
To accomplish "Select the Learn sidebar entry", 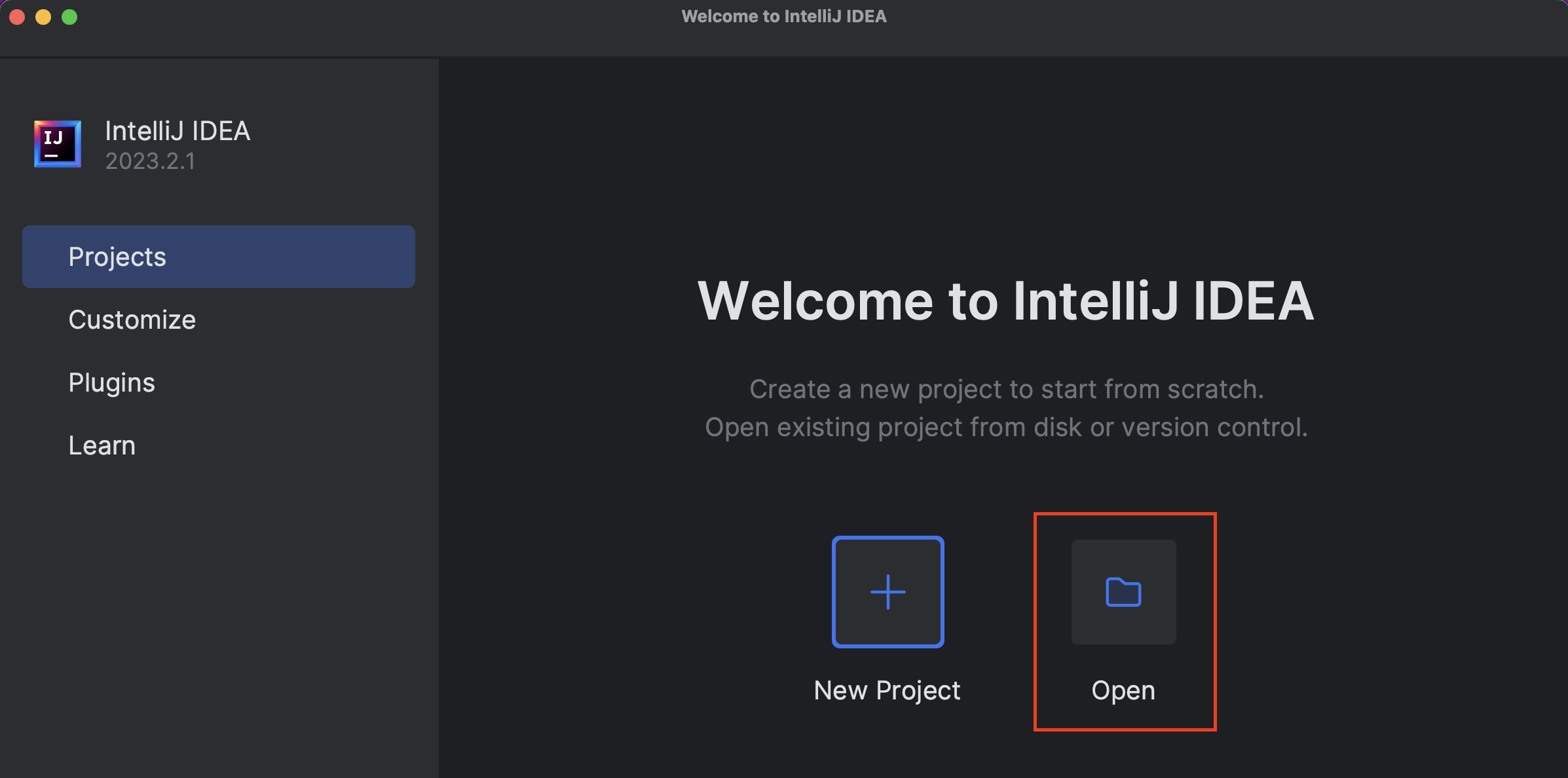I will tap(102, 445).
